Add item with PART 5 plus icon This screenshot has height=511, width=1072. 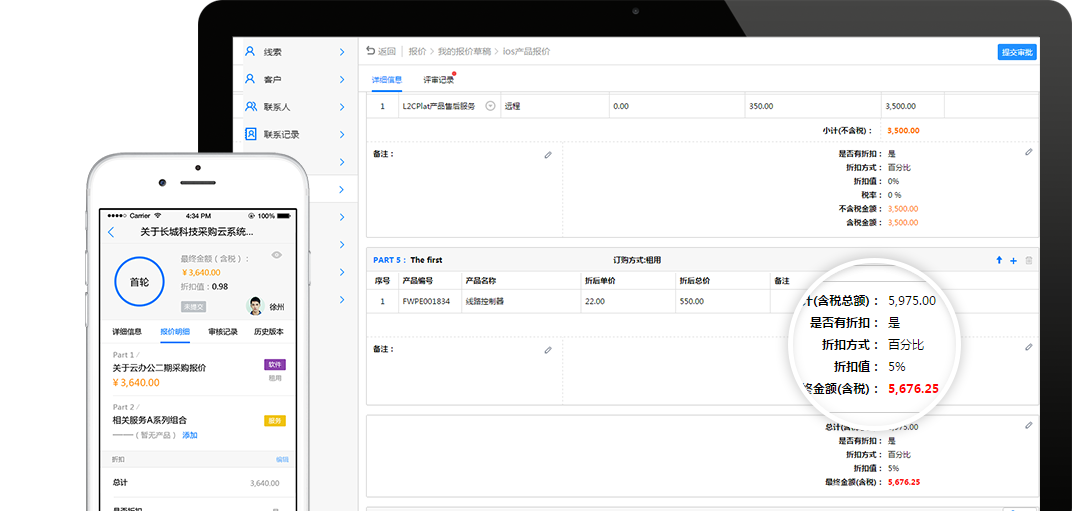pyautogui.click(x=1013, y=261)
